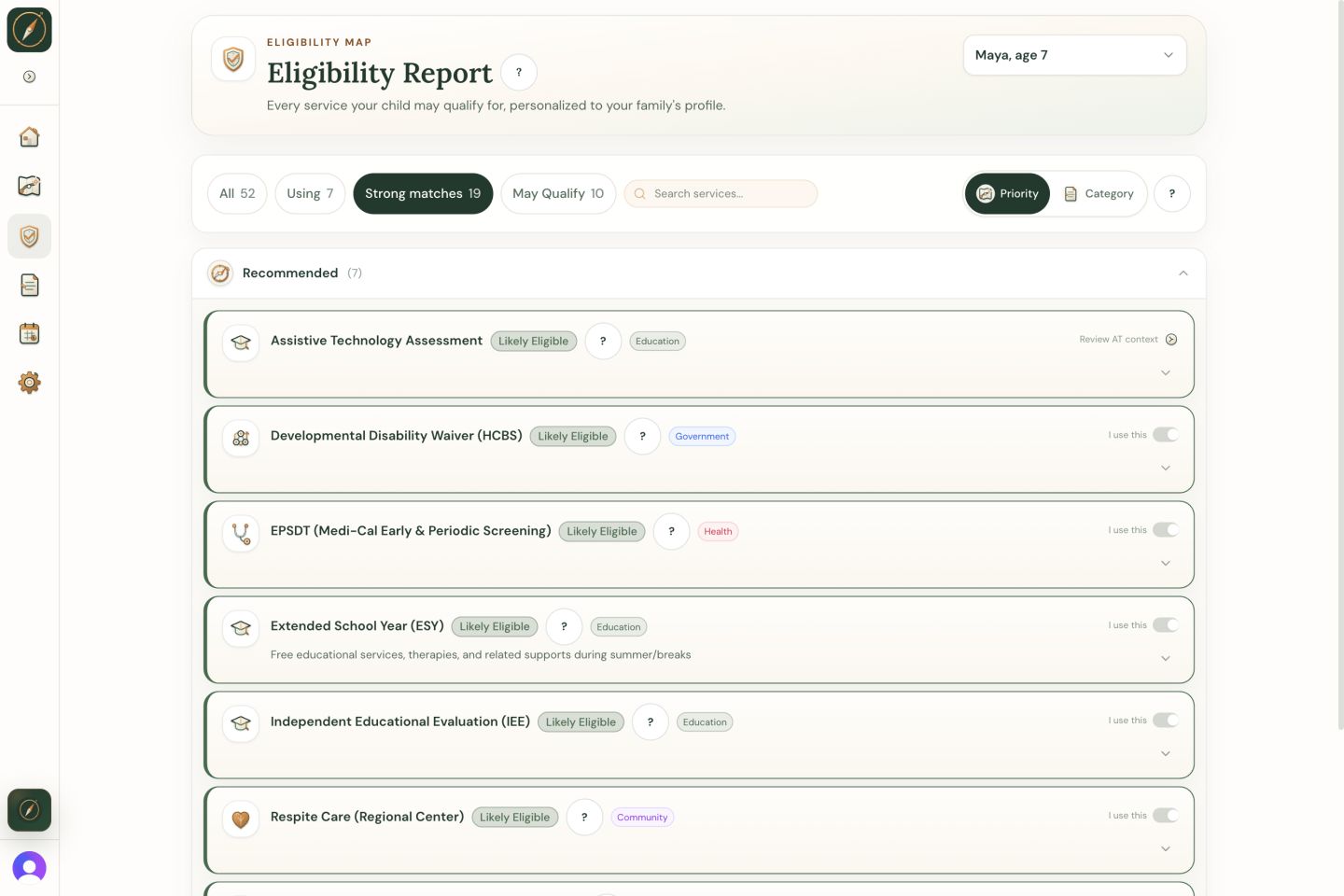The width and height of the screenshot is (1344, 896).
Task: Click the arrow icon beside Review AT context
Action: 1171,340
